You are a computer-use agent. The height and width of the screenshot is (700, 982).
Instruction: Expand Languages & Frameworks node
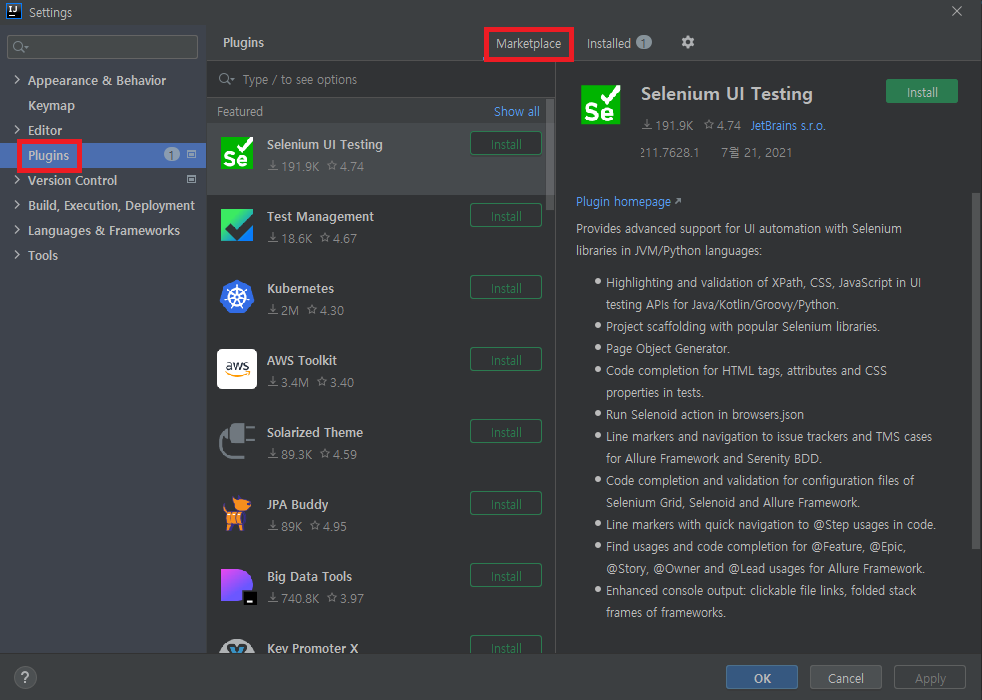point(17,230)
